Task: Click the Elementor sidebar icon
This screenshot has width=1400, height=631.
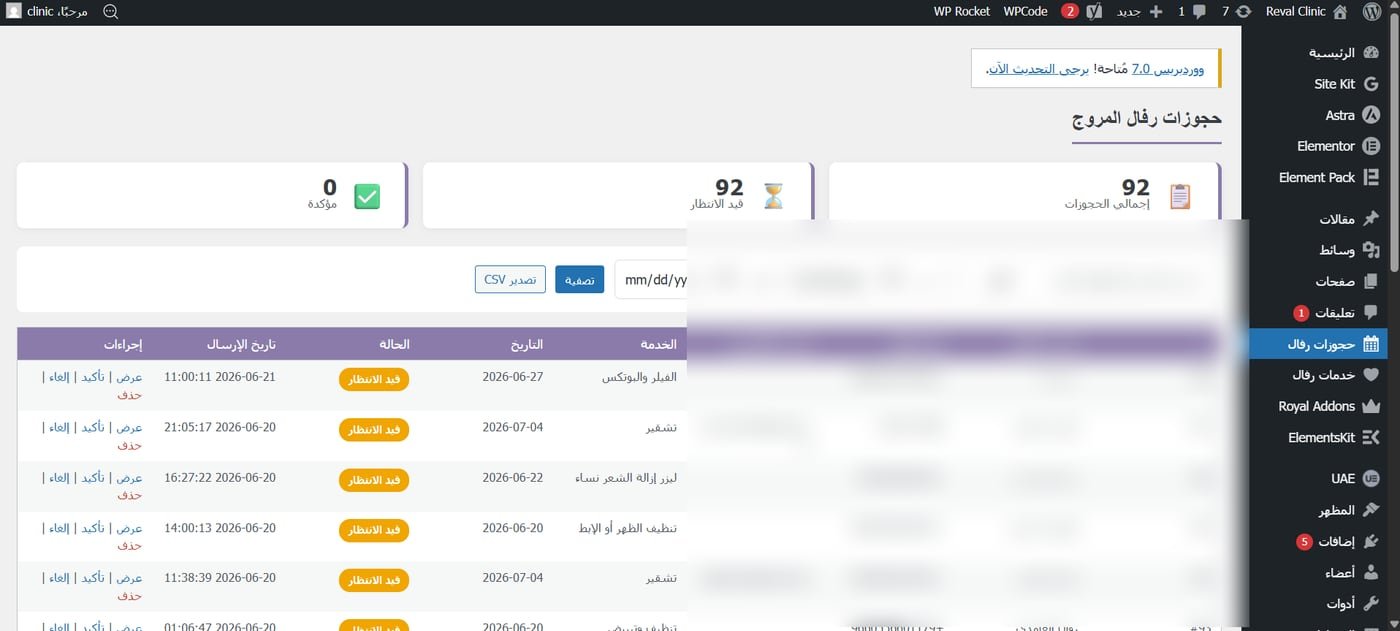Action: (1371, 146)
